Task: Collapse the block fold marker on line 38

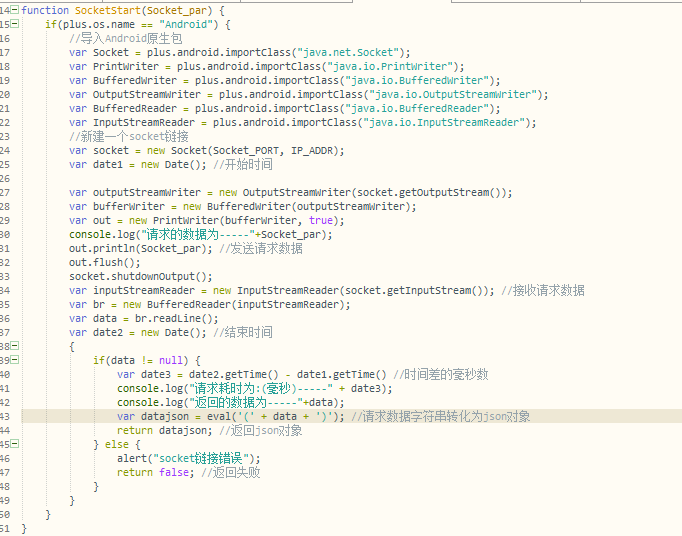Action: 15,346
